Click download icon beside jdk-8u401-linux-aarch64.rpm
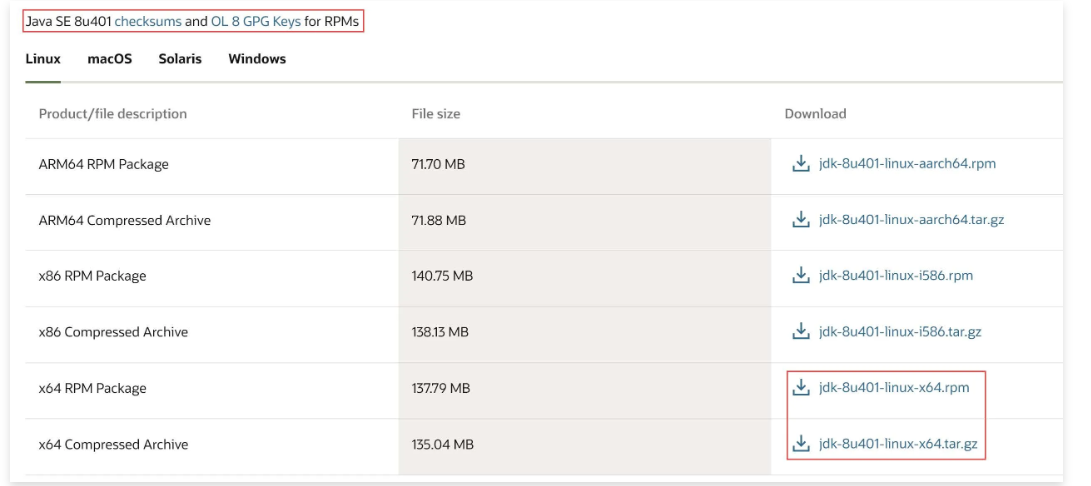The width and height of the screenshot is (1091, 486). [800, 164]
